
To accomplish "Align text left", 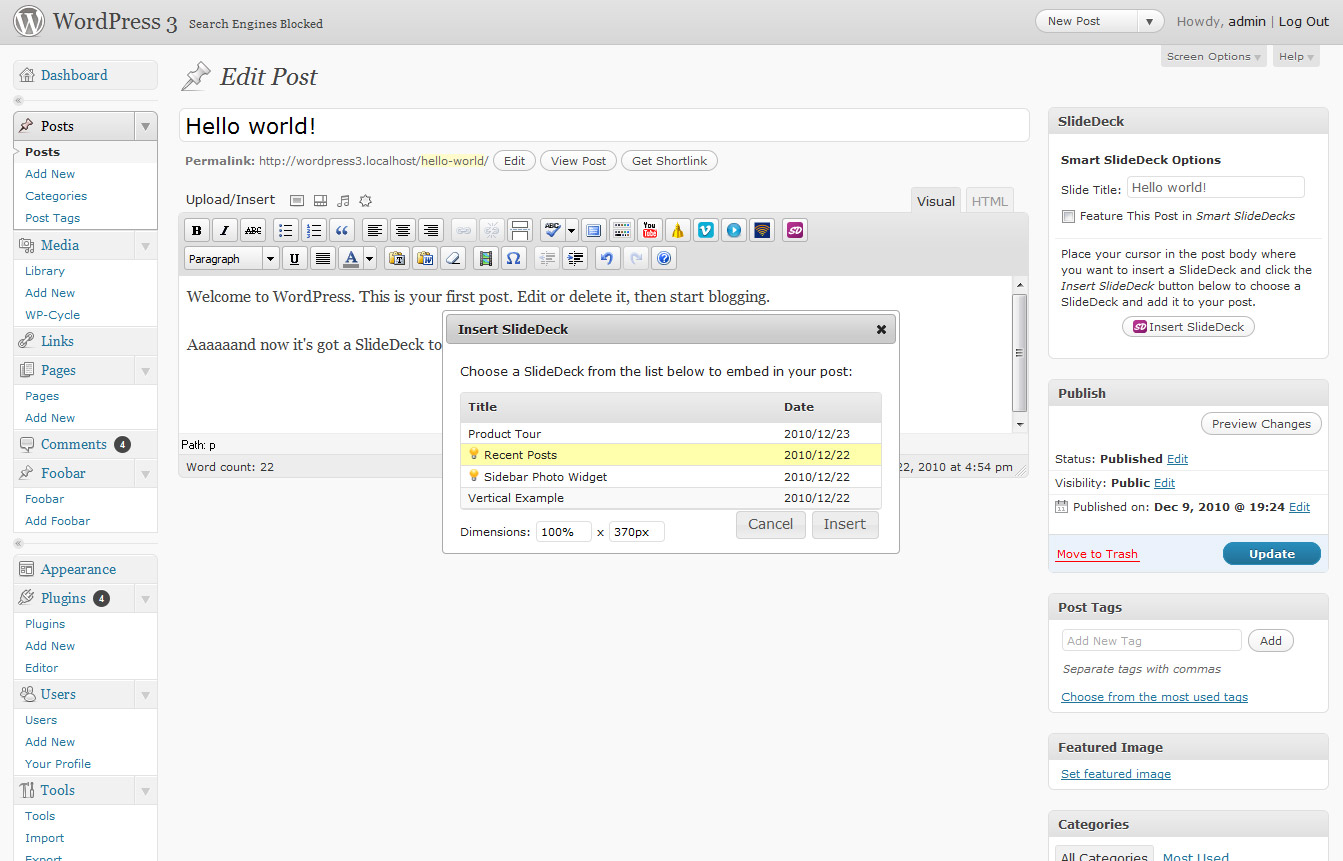I will pos(374,230).
